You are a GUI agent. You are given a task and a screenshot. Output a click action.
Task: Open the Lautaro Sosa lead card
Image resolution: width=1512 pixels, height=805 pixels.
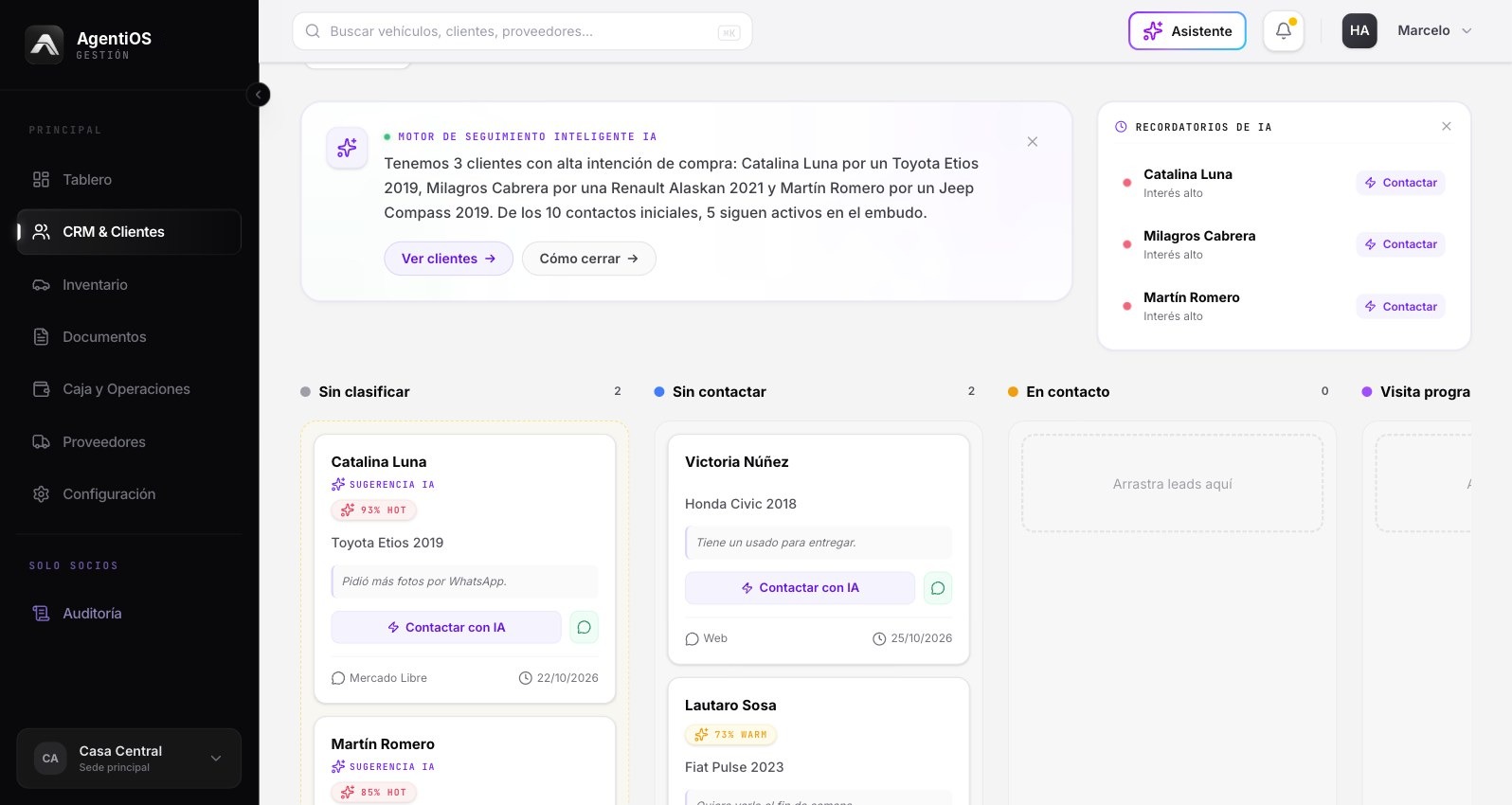point(819,741)
